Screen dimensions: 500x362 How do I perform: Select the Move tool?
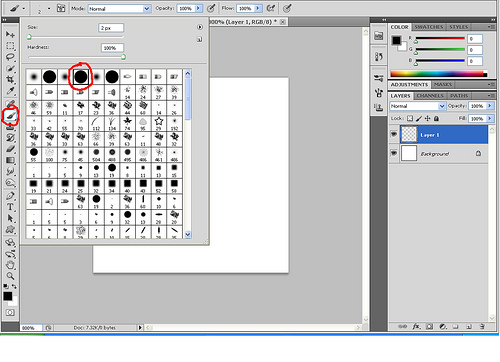pyautogui.click(x=10, y=34)
